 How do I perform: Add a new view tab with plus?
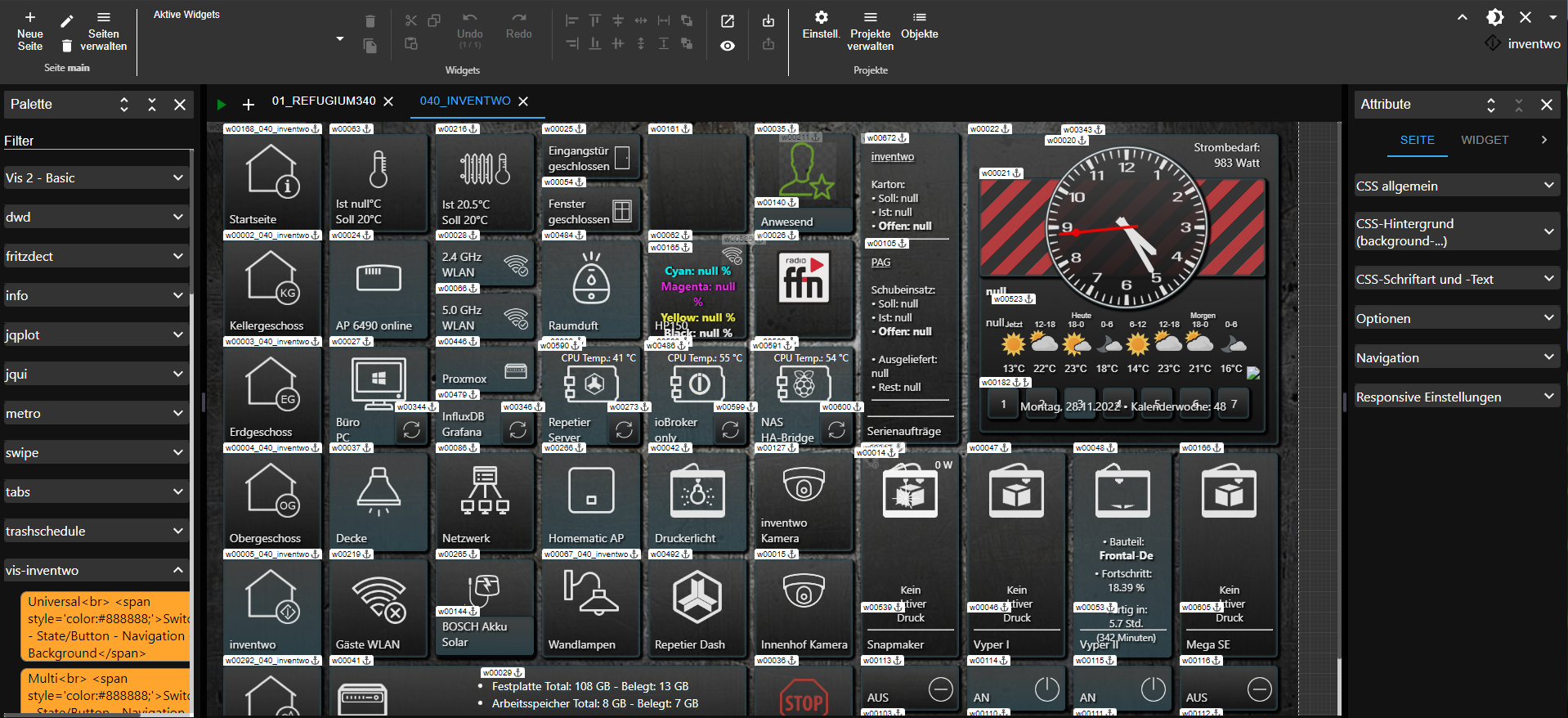tap(249, 104)
